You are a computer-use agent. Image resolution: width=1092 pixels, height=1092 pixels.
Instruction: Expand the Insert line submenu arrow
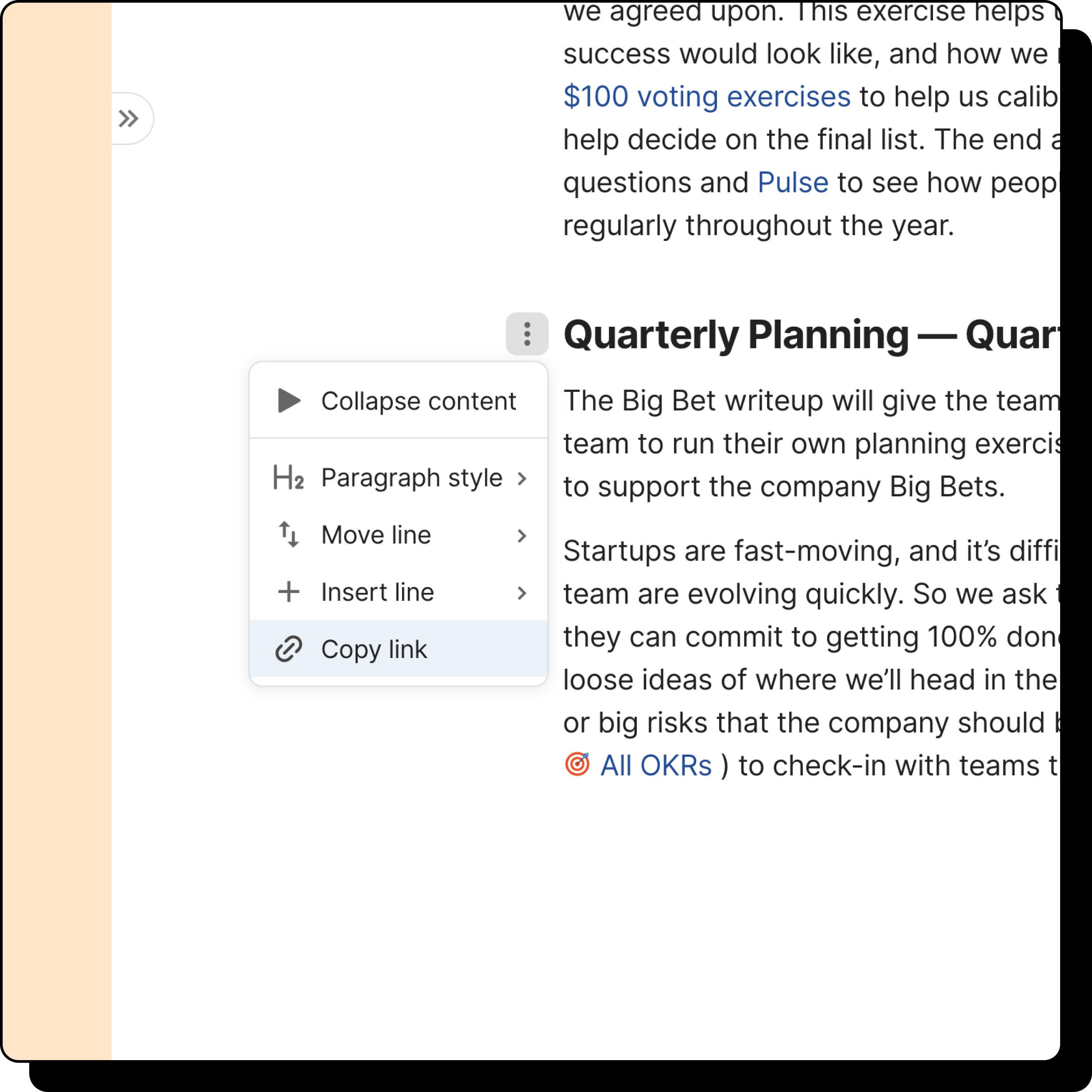point(522,593)
